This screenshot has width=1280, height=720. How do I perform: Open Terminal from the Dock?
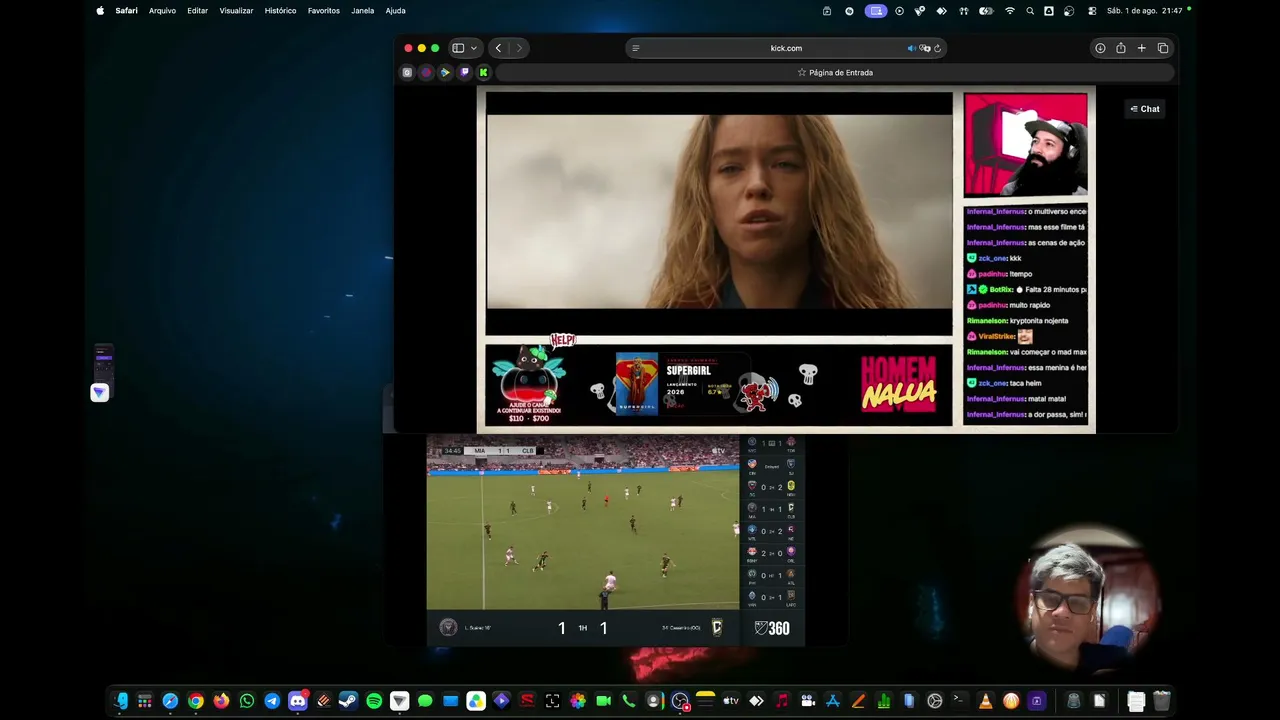(960, 701)
